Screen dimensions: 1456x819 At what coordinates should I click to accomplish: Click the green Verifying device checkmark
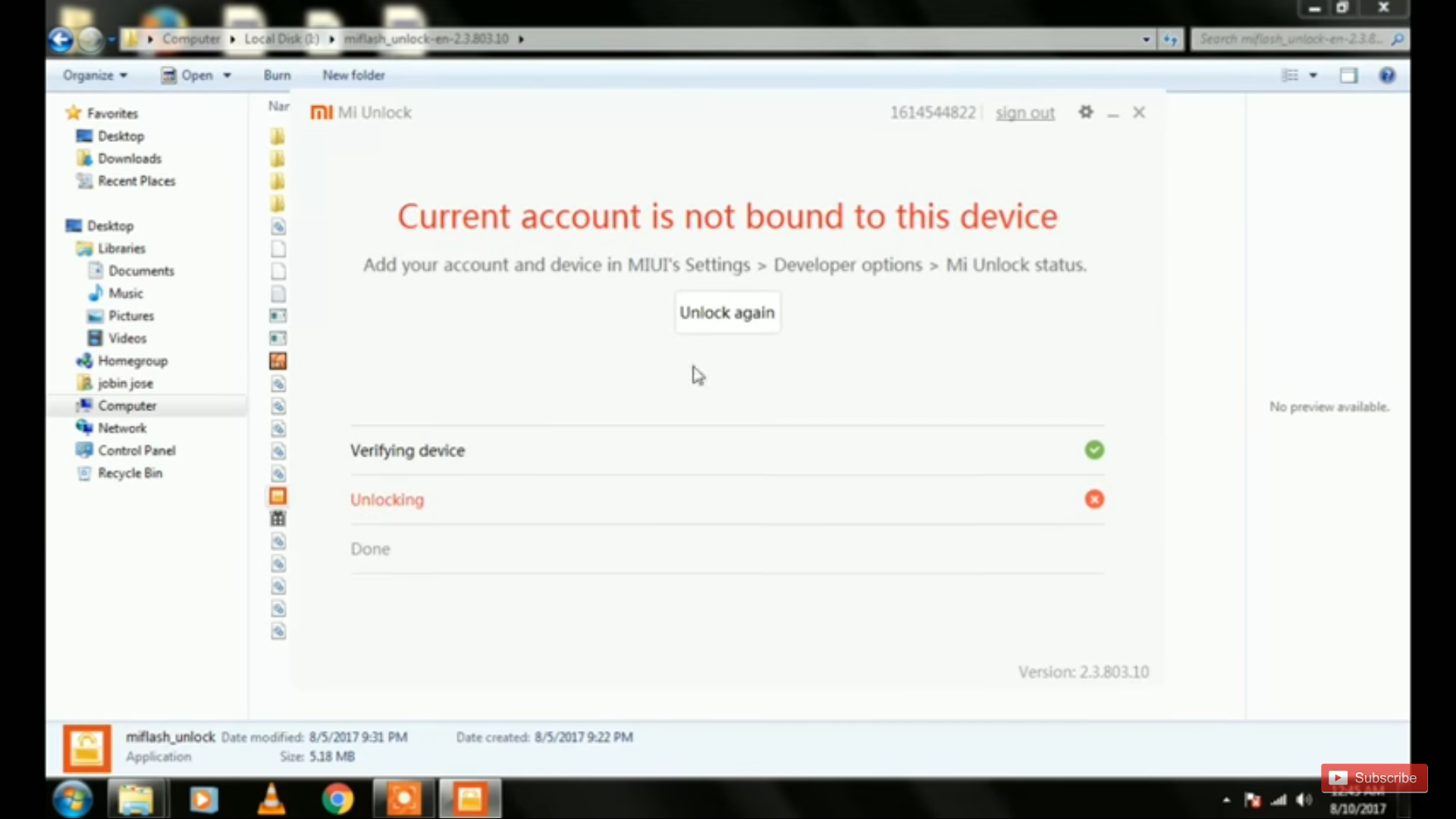point(1094,450)
